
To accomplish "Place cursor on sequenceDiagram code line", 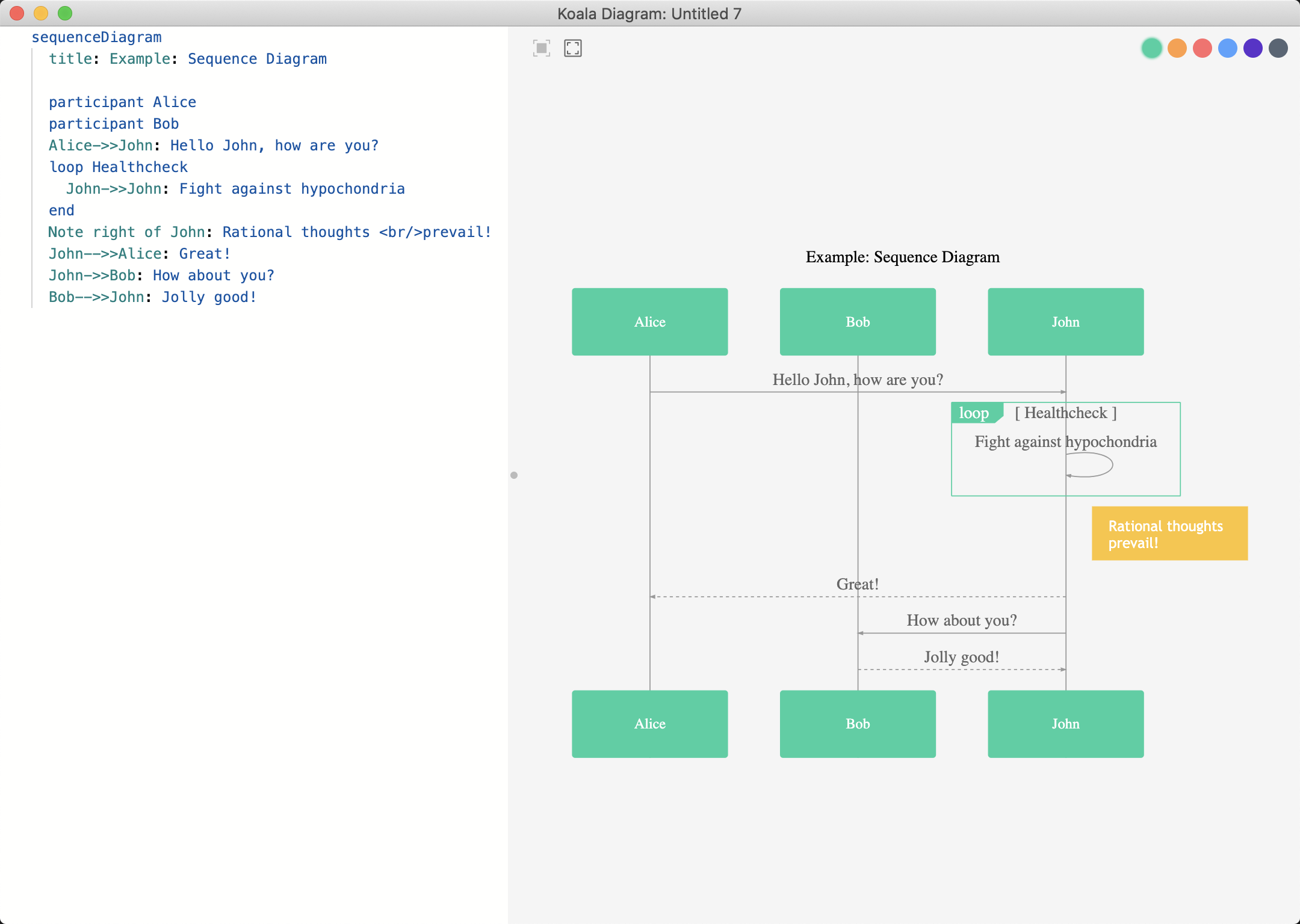I will 96,37.
